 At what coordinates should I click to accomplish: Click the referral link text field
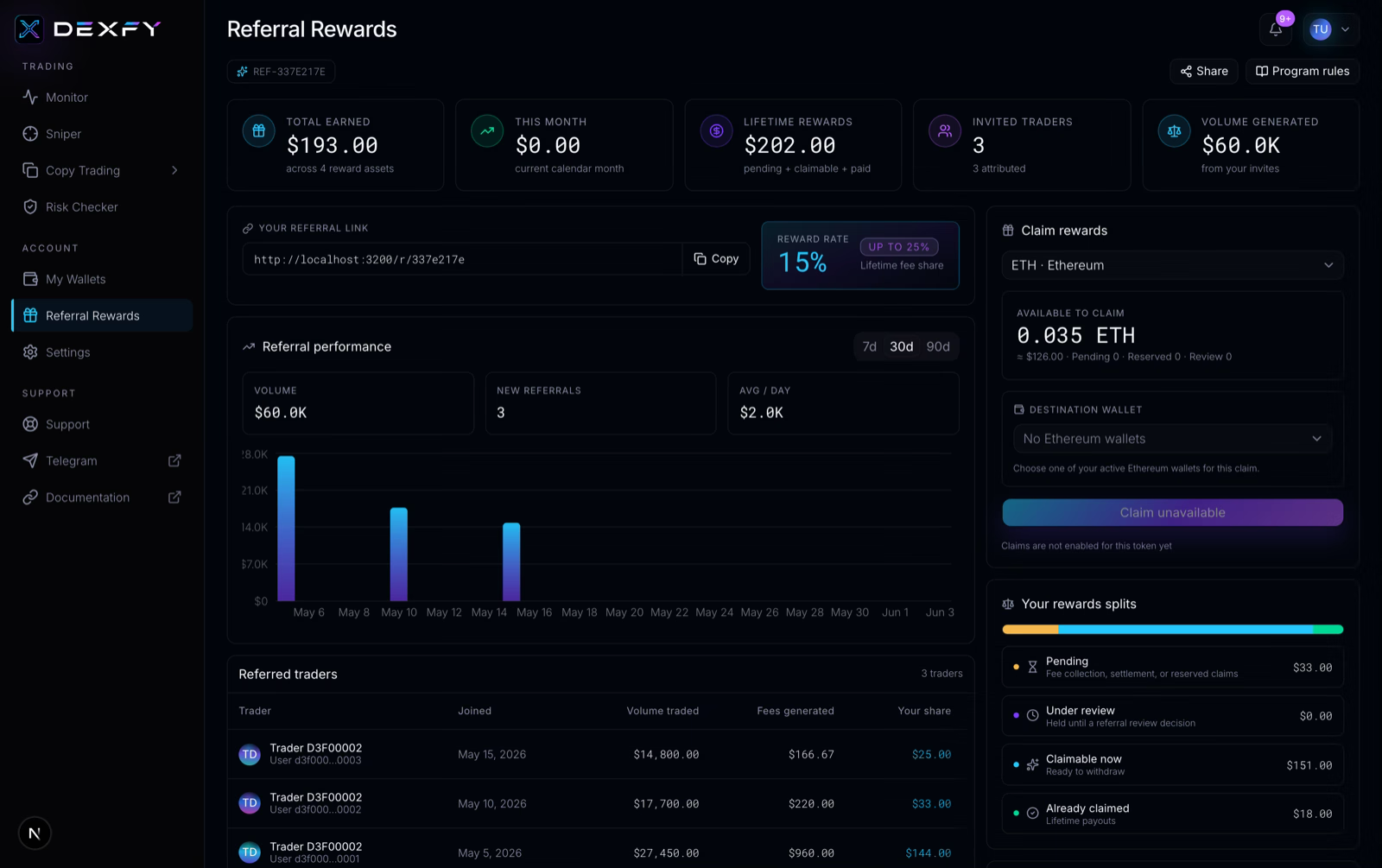tap(462, 259)
